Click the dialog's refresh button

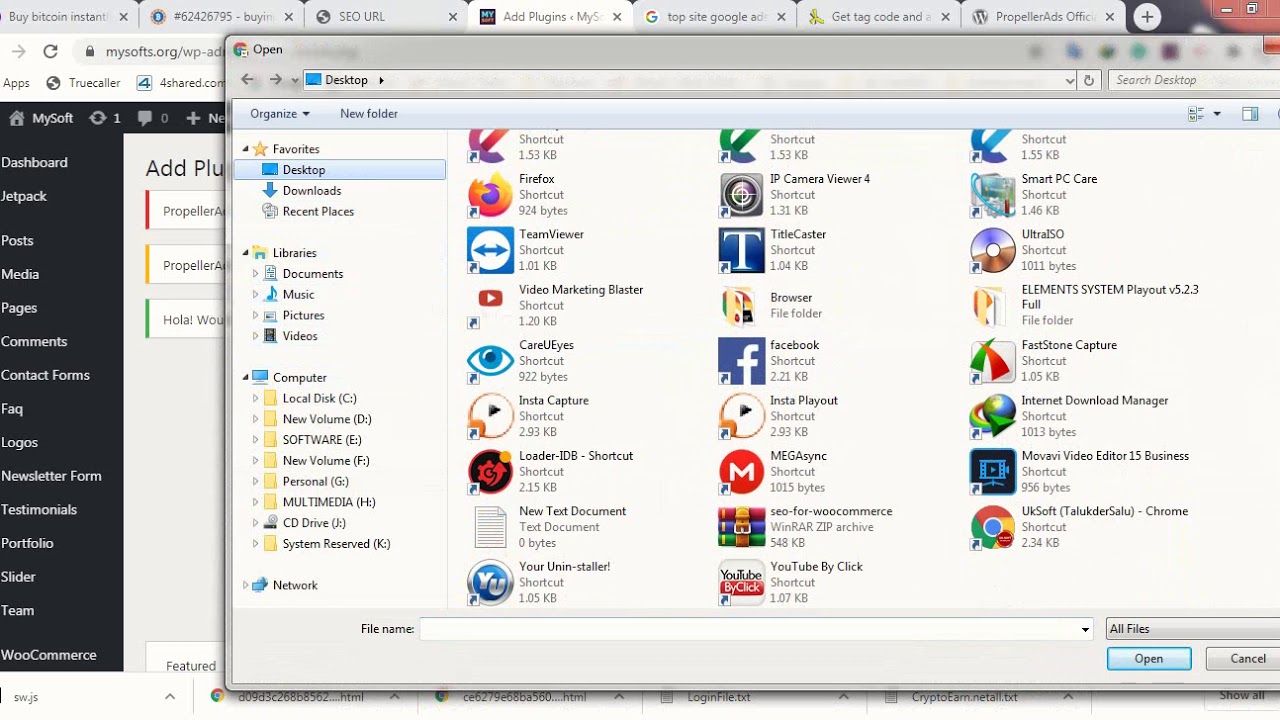pyautogui.click(x=1089, y=80)
